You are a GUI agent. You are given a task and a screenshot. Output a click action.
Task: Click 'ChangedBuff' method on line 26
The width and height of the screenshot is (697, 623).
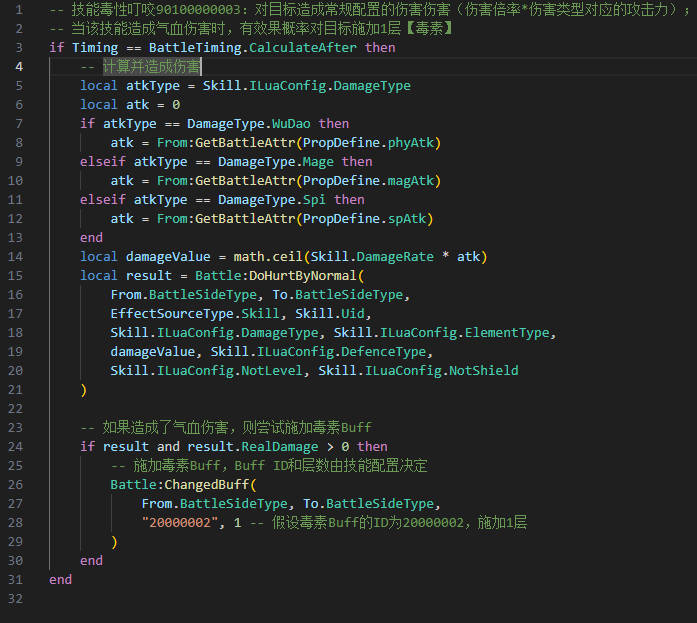pyautogui.click(x=207, y=485)
